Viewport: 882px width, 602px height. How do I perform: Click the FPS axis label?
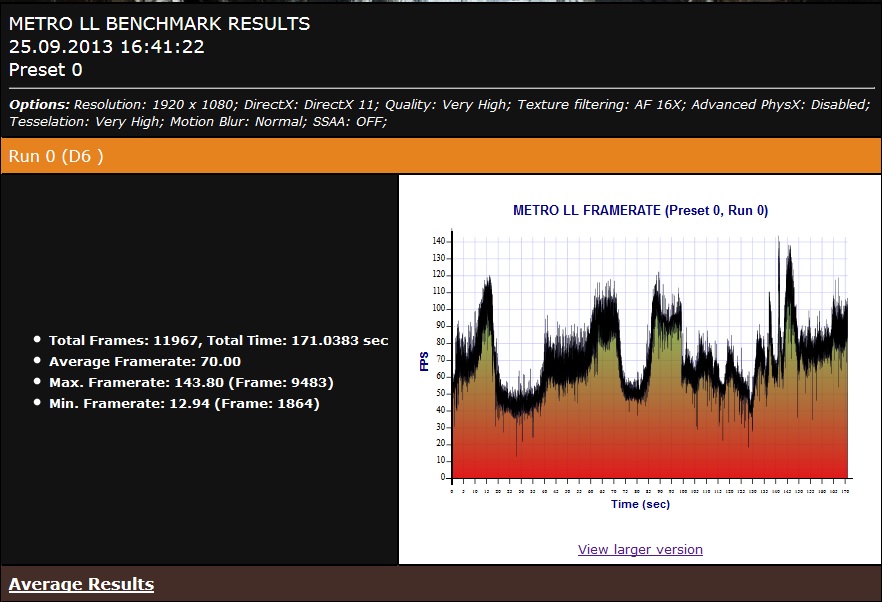coord(424,361)
